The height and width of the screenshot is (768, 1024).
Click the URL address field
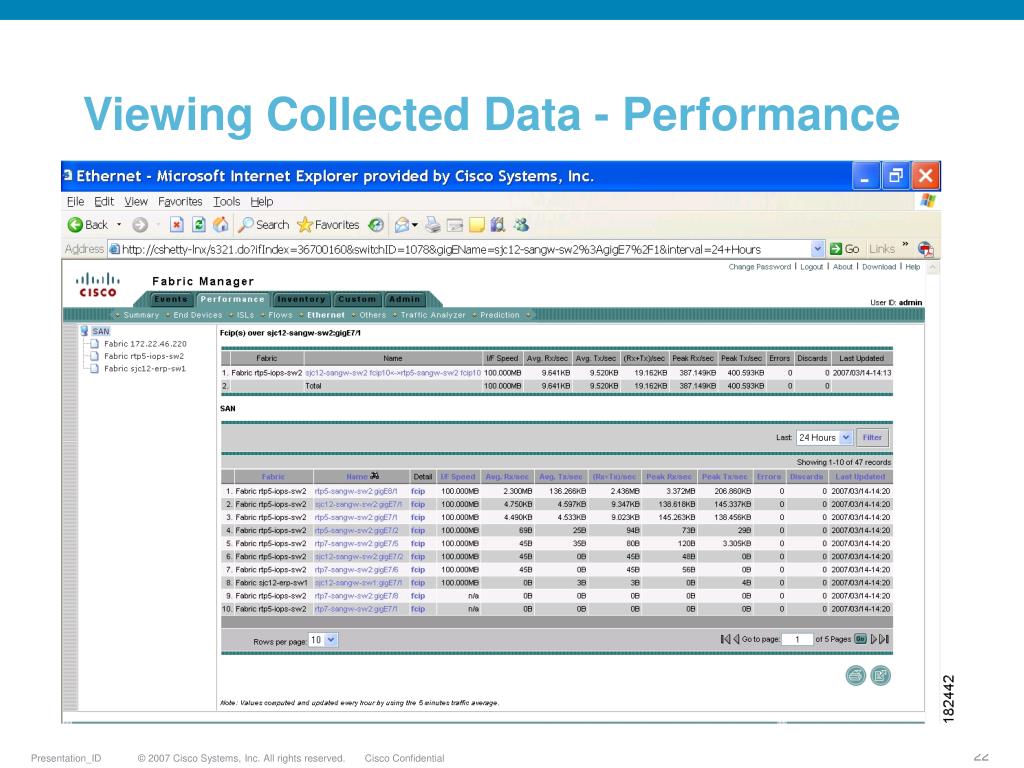[465, 249]
